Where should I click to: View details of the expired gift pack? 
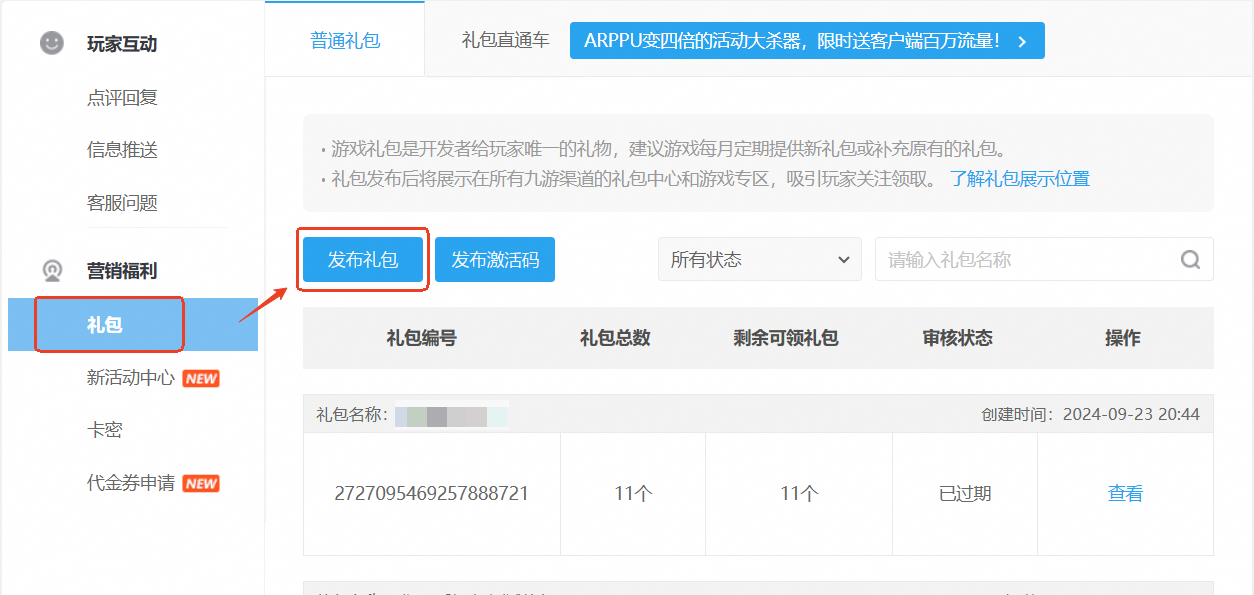pyautogui.click(x=1125, y=493)
